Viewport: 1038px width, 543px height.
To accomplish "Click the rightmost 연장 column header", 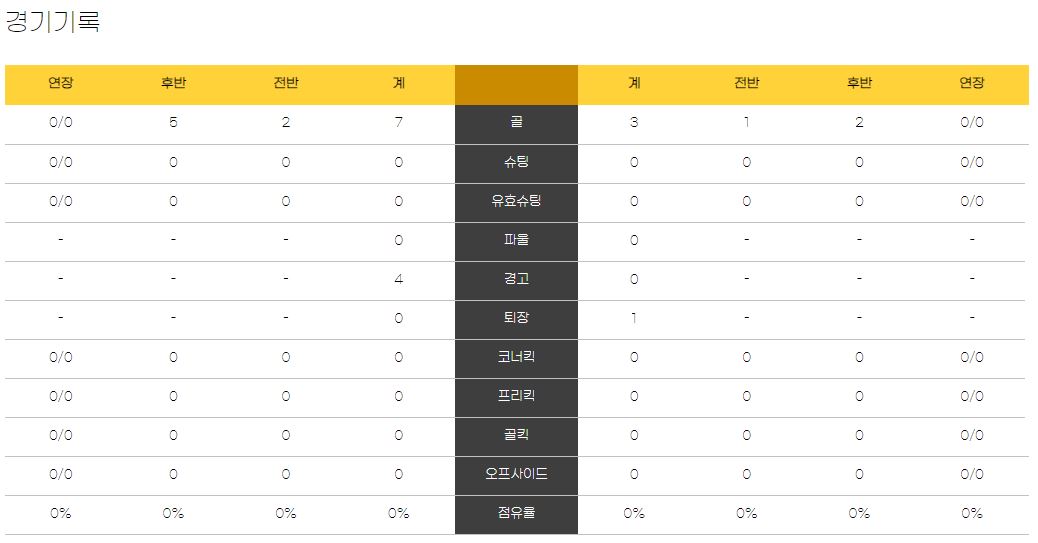I will tap(972, 83).
